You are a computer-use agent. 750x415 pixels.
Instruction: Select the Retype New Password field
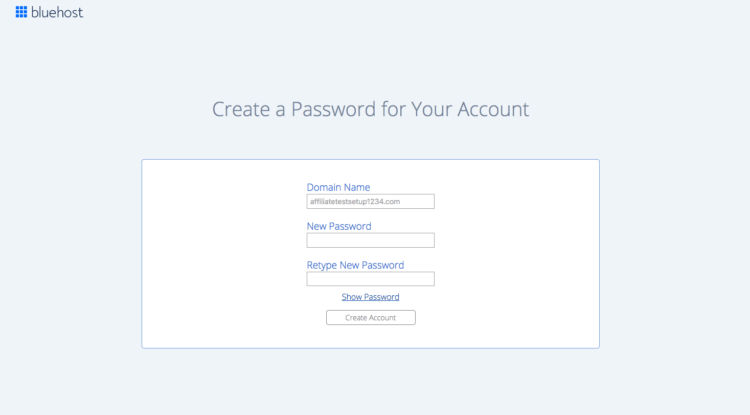pos(370,279)
